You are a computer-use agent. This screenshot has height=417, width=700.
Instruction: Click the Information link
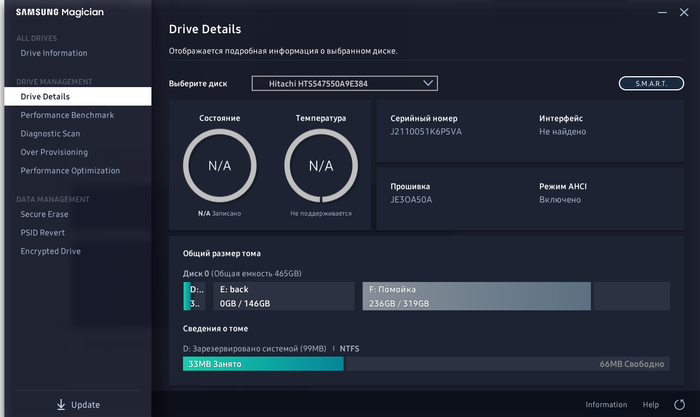point(606,405)
